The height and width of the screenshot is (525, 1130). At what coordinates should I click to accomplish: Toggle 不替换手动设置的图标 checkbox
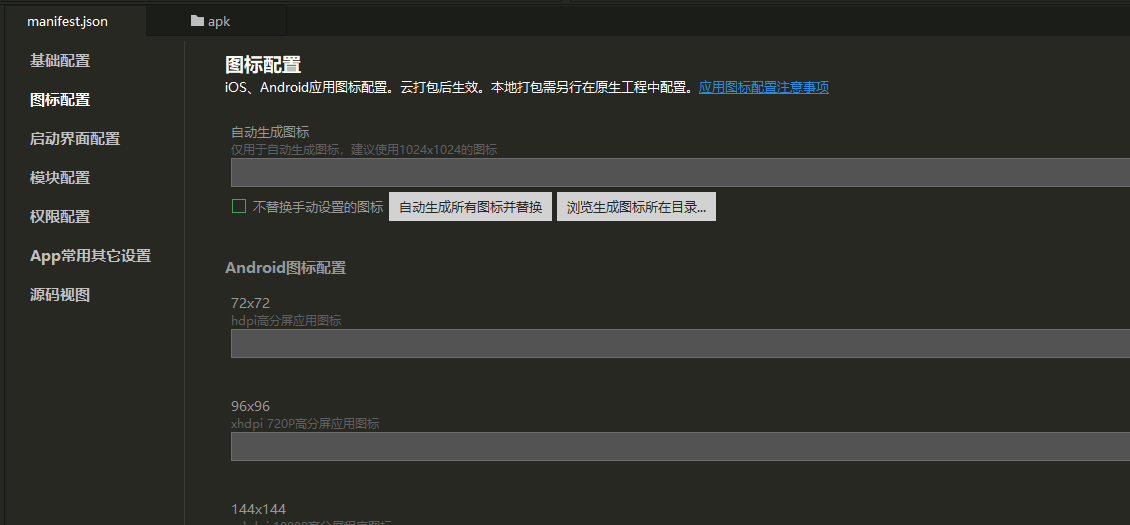[x=239, y=207]
